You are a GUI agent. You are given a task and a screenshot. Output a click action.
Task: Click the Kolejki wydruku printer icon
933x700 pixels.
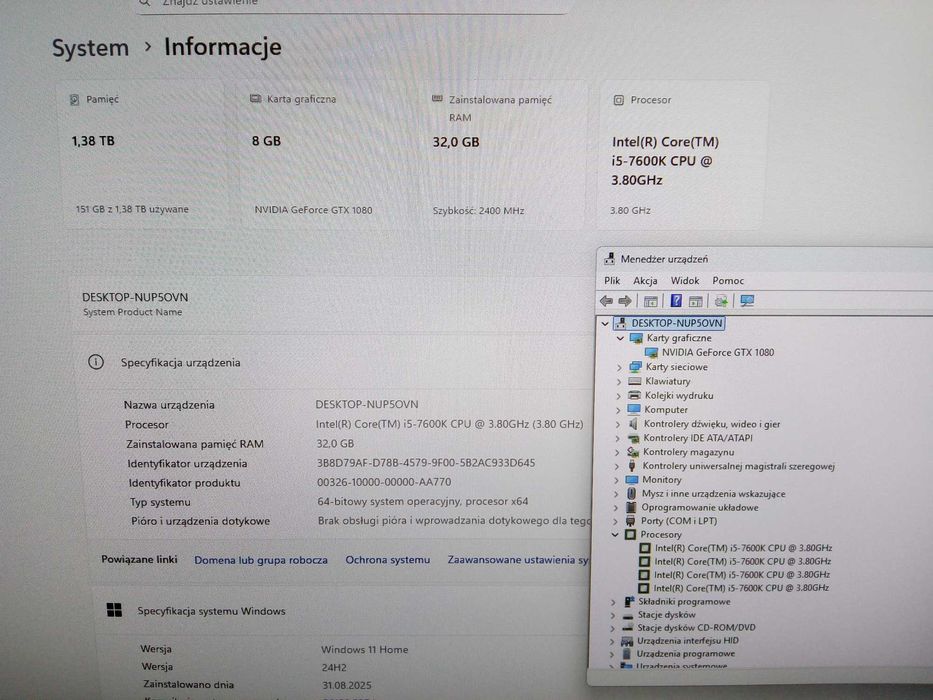(634, 395)
